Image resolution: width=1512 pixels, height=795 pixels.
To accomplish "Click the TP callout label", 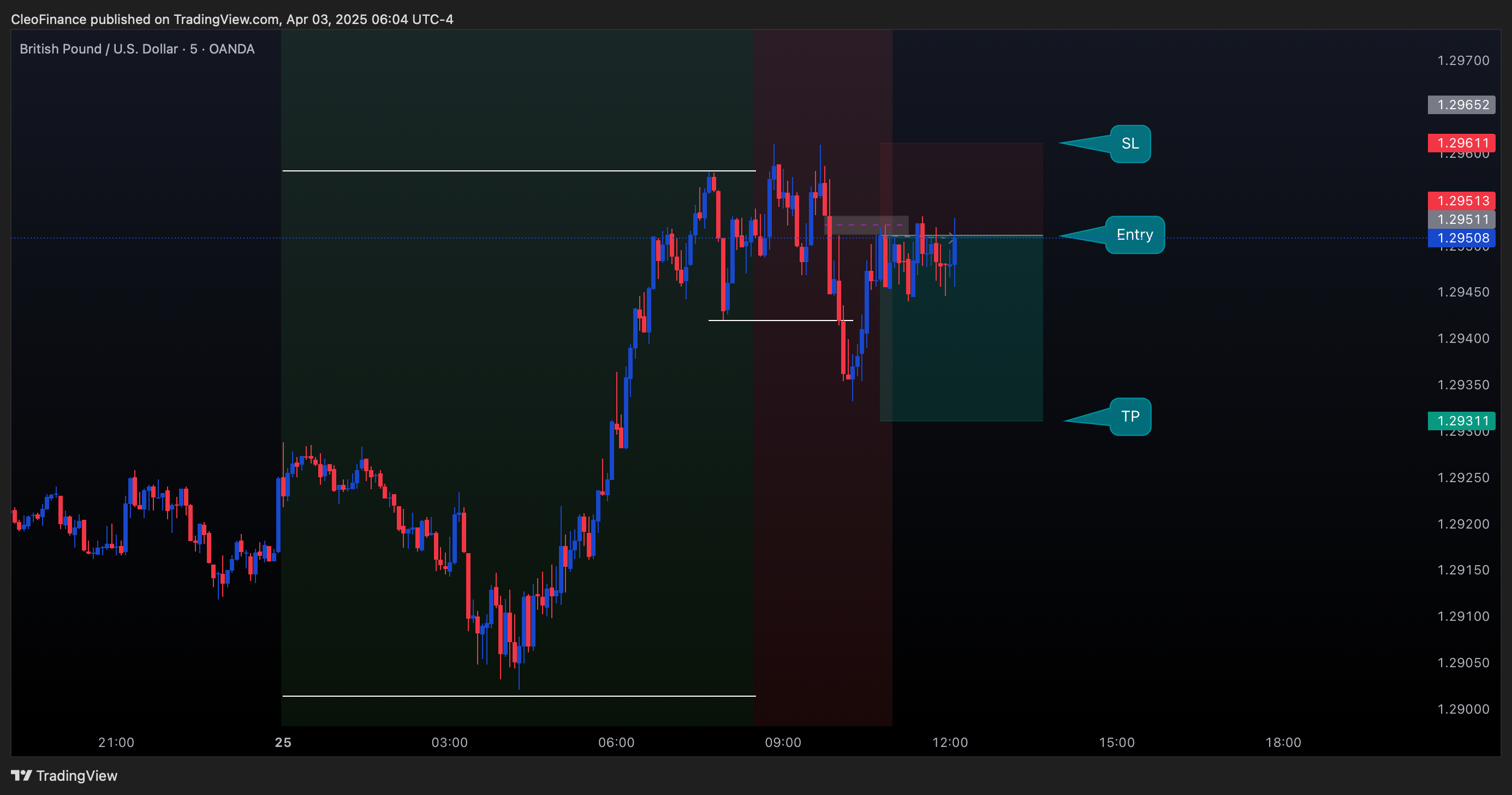I will coord(1130,417).
